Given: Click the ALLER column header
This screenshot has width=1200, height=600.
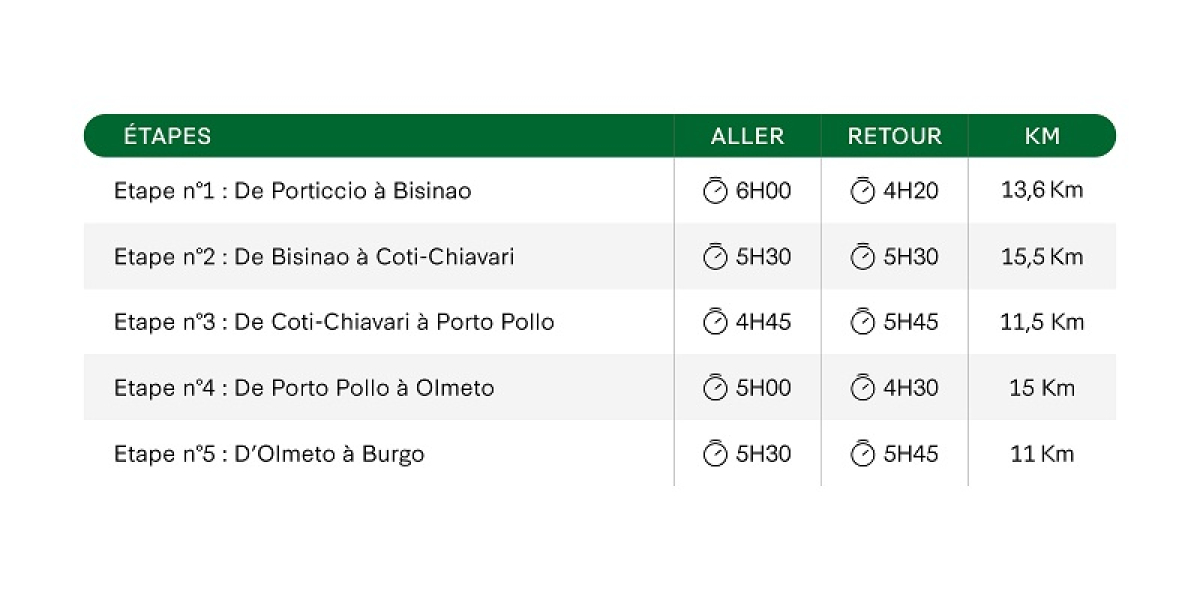Looking at the screenshot, I should pos(748,136).
